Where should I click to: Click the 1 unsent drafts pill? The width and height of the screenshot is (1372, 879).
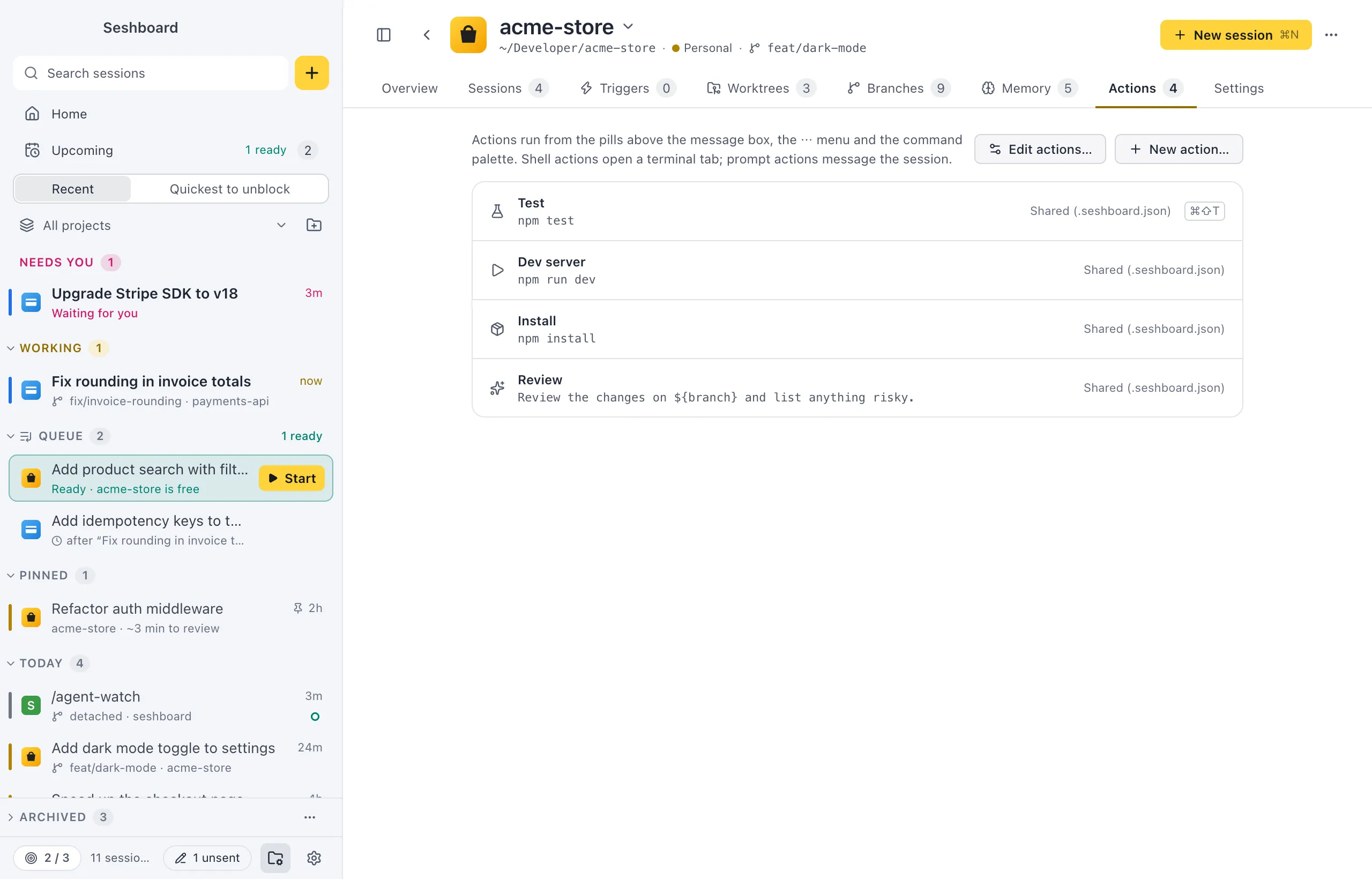click(207, 858)
